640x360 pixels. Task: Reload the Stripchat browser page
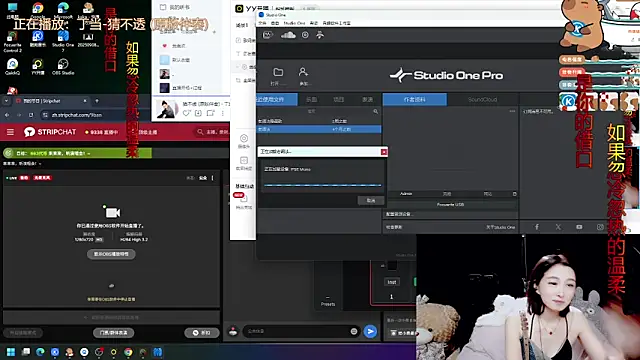31,115
